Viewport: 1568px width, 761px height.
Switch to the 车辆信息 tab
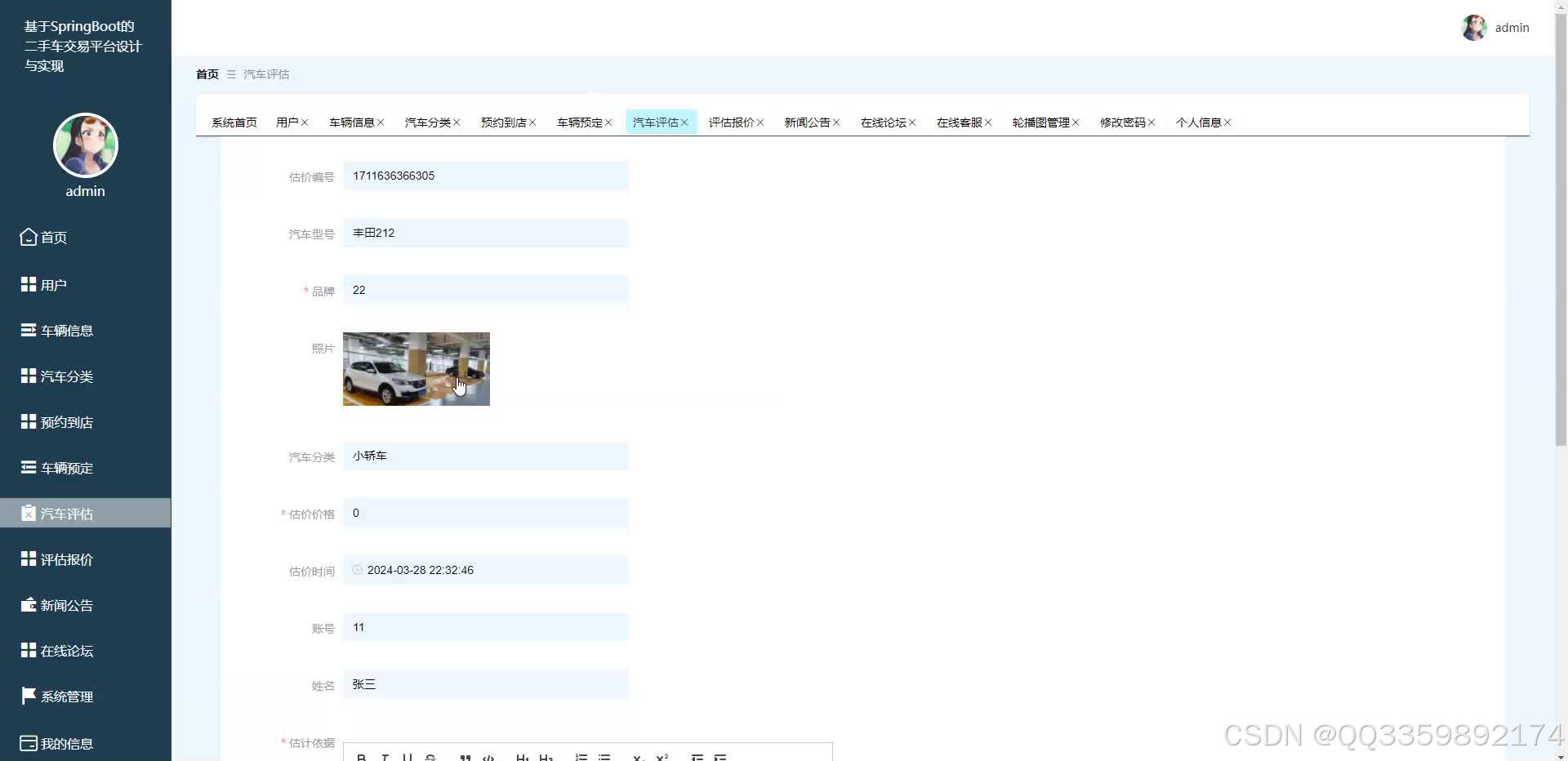point(351,122)
